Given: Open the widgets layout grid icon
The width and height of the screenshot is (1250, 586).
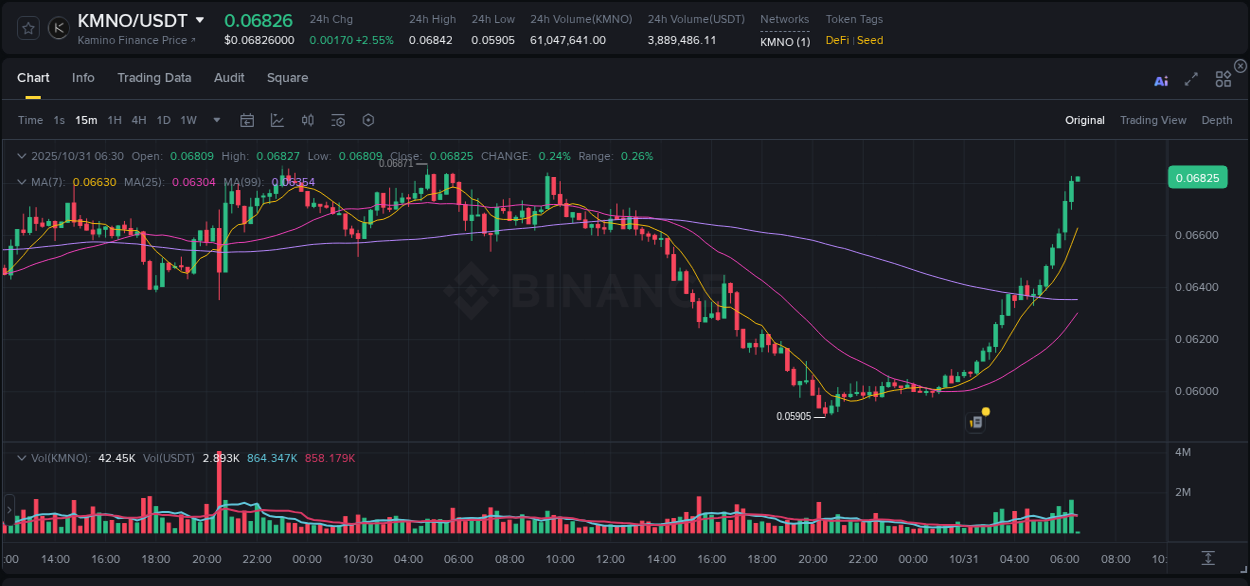Looking at the screenshot, I should tap(1223, 78).
